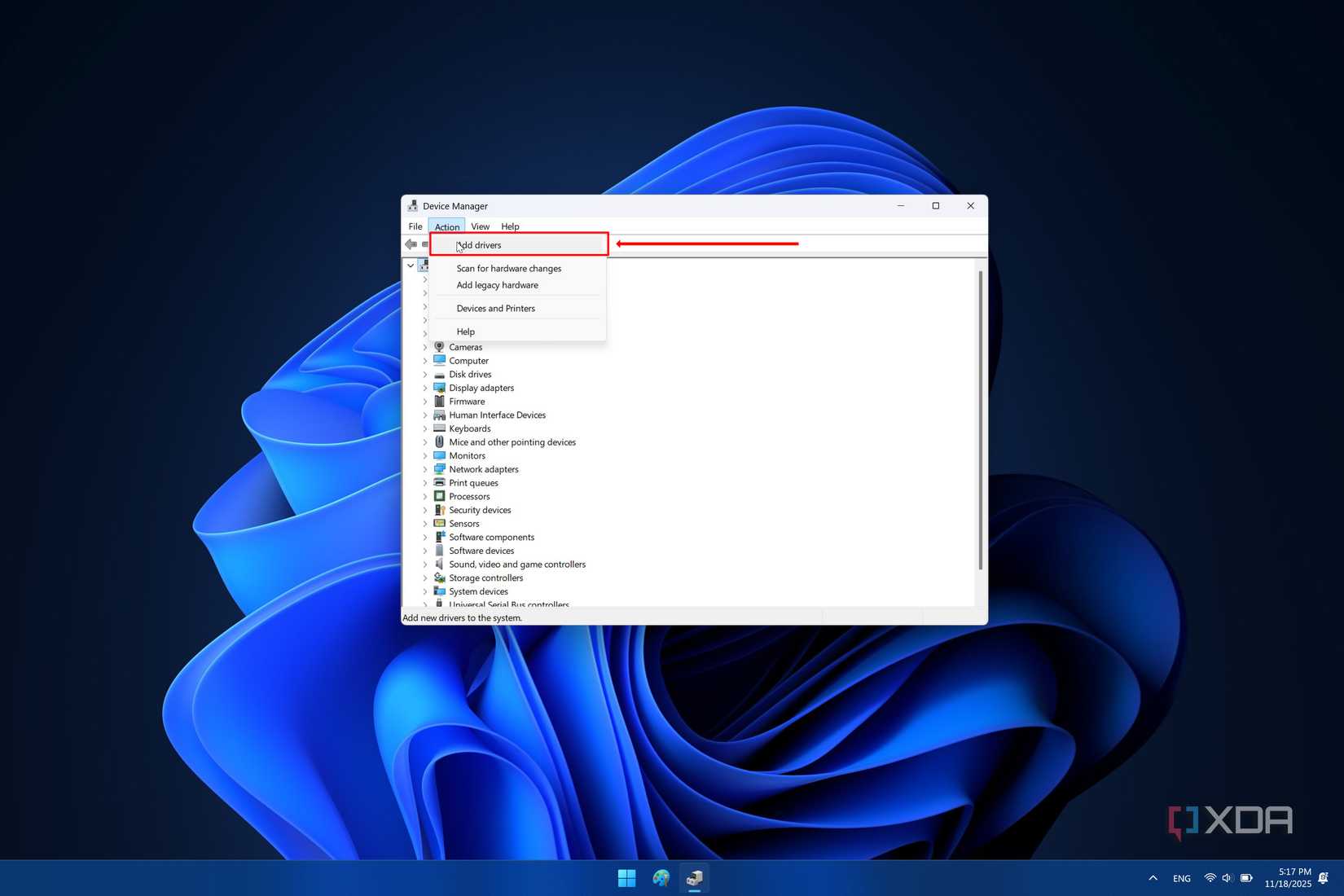Click the Firmware category icon
1344x896 pixels.
[x=439, y=401]
